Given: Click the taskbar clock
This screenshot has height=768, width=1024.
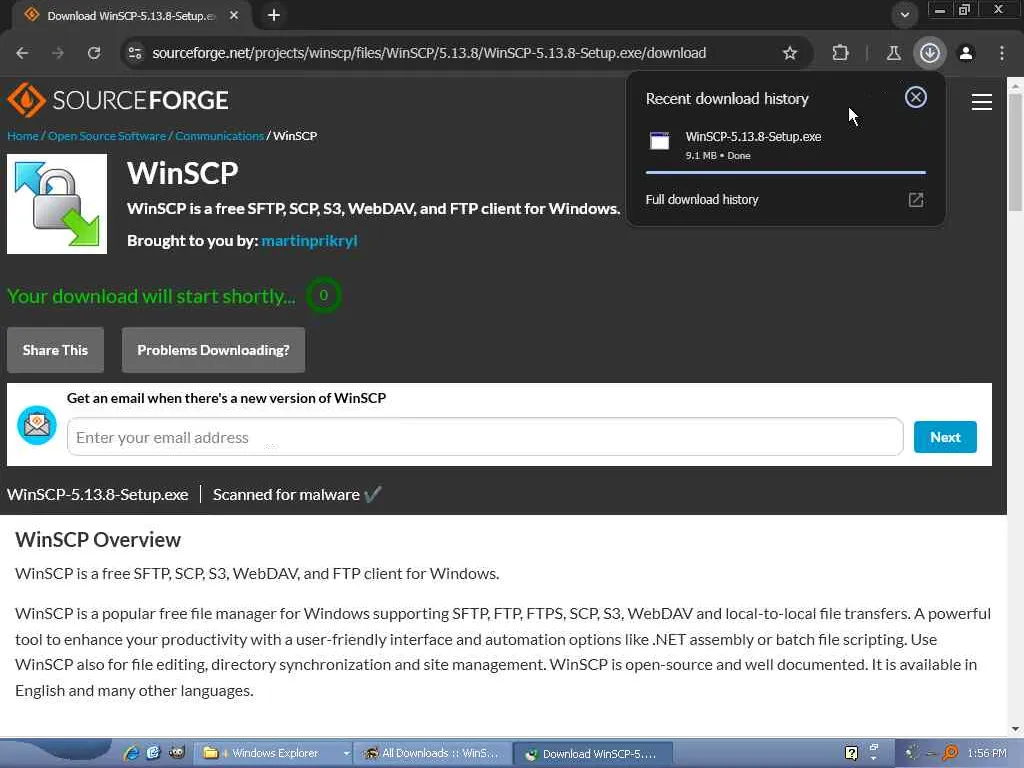Looking at the screenshot, I should (987, 753).
